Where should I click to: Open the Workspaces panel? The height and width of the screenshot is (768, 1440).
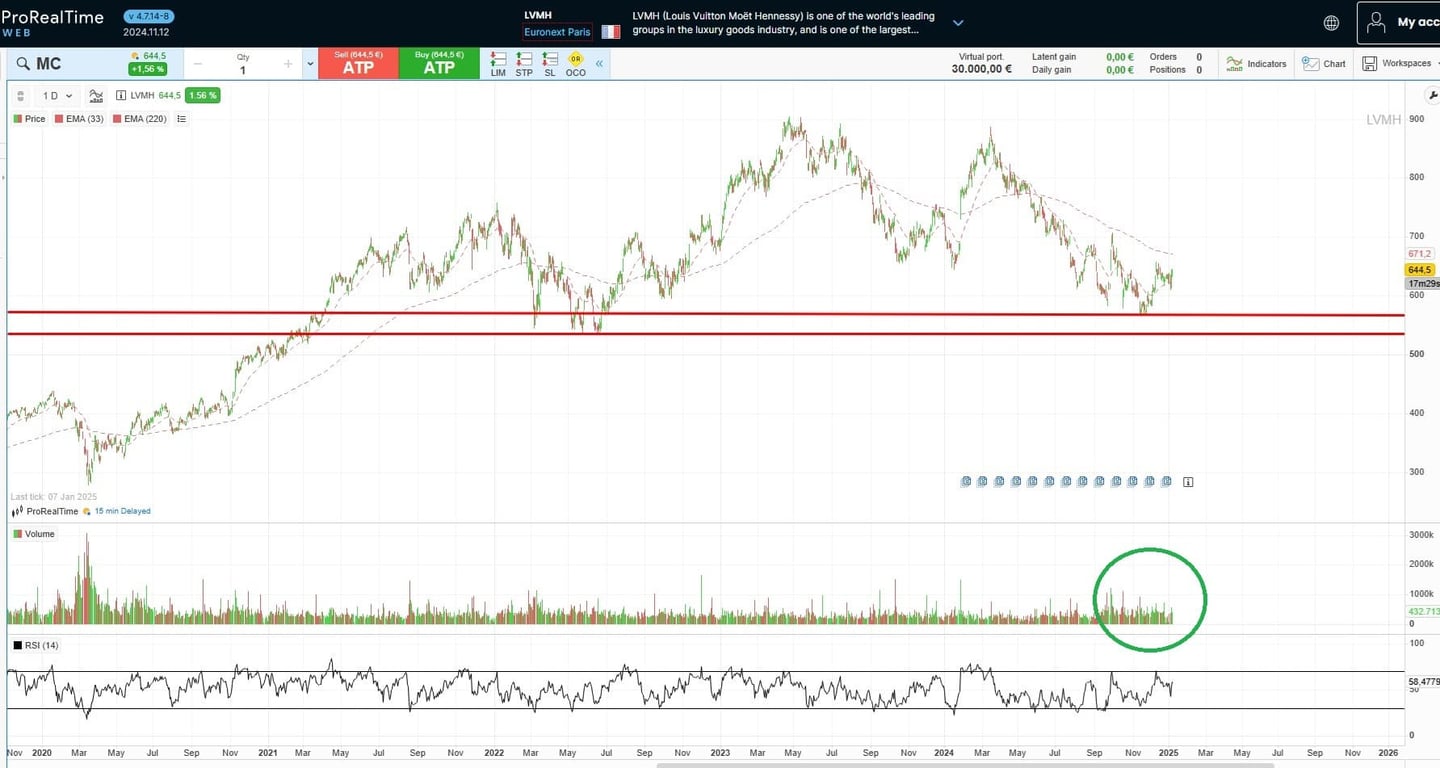coord(1397,63)
